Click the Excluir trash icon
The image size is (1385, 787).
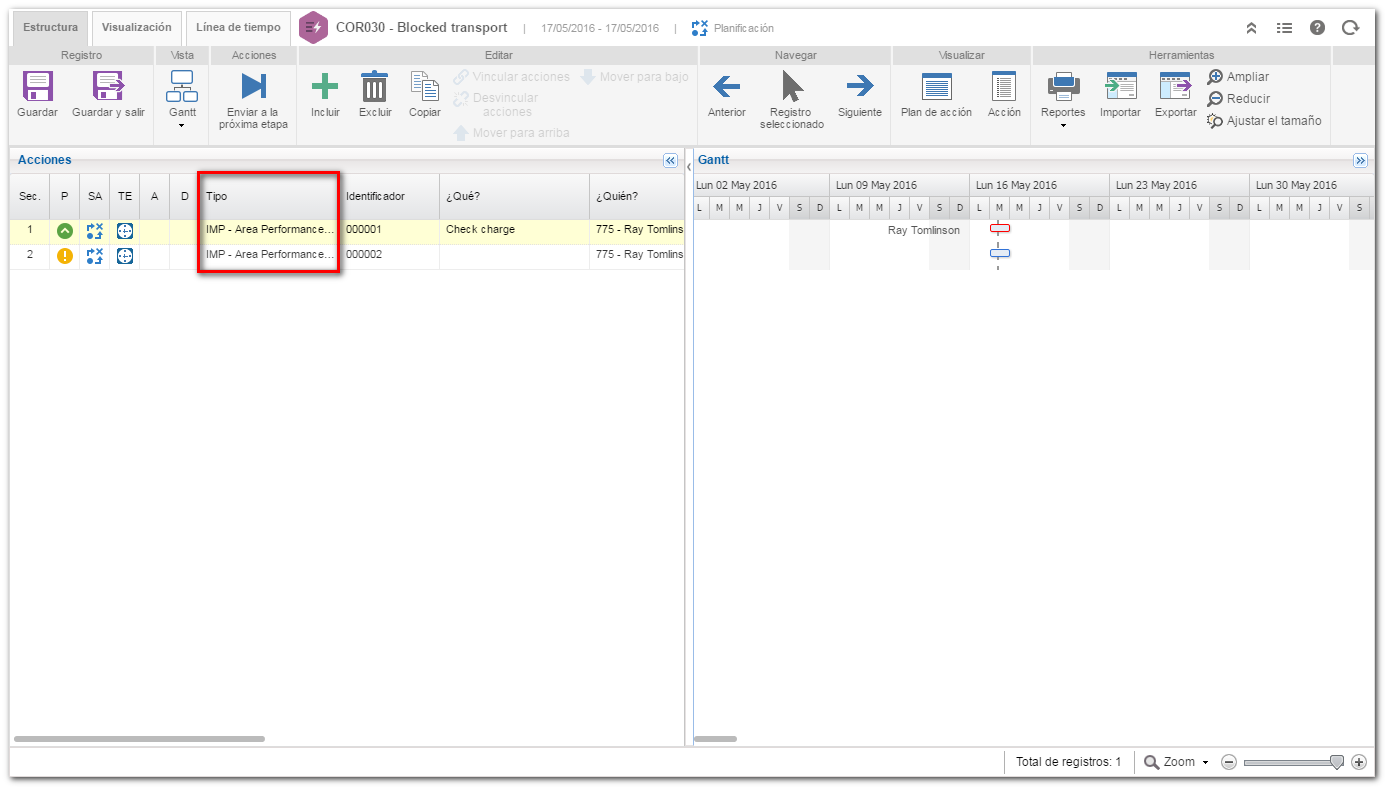pyautogui.click(x=374, y=86)
